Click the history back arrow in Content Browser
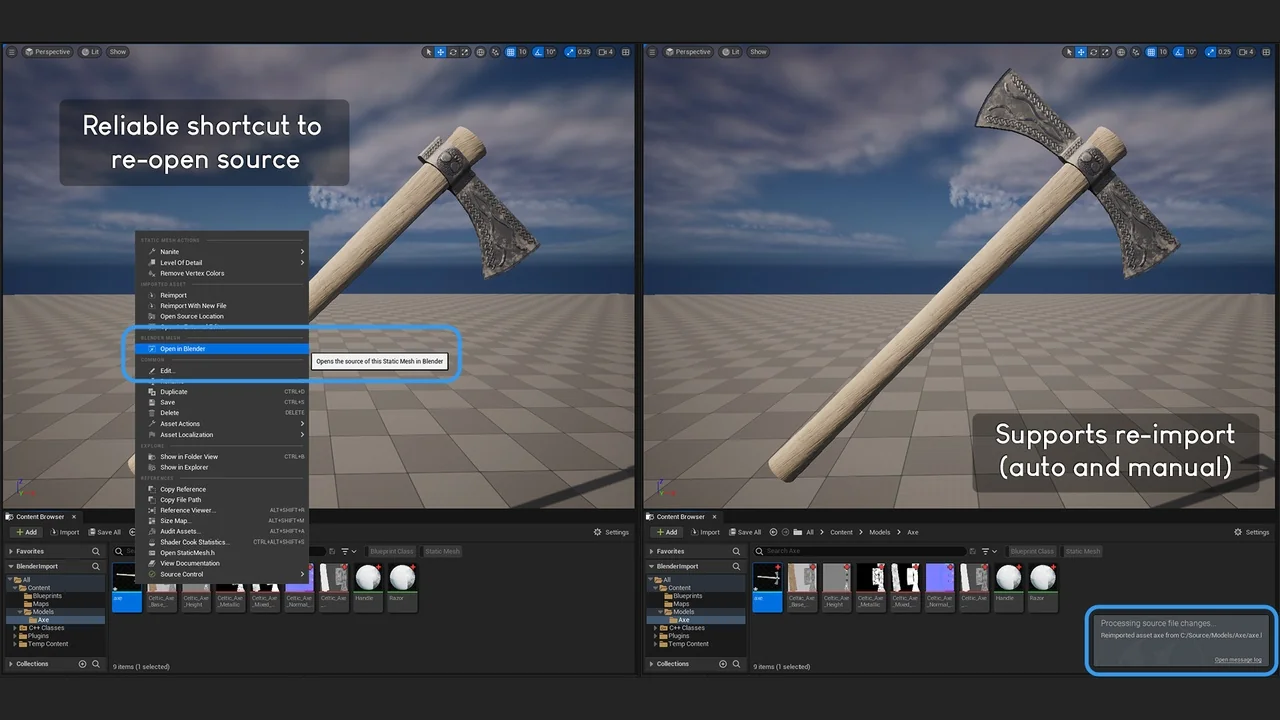Viewport: 1280px width, 720px height. click(773, 532)
